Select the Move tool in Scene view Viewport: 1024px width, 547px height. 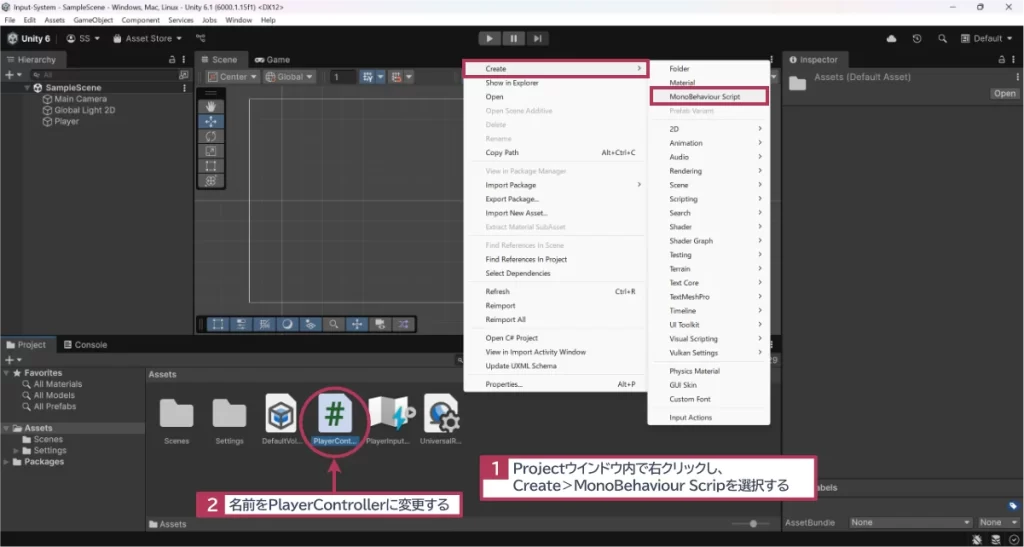tap(210, 121)
